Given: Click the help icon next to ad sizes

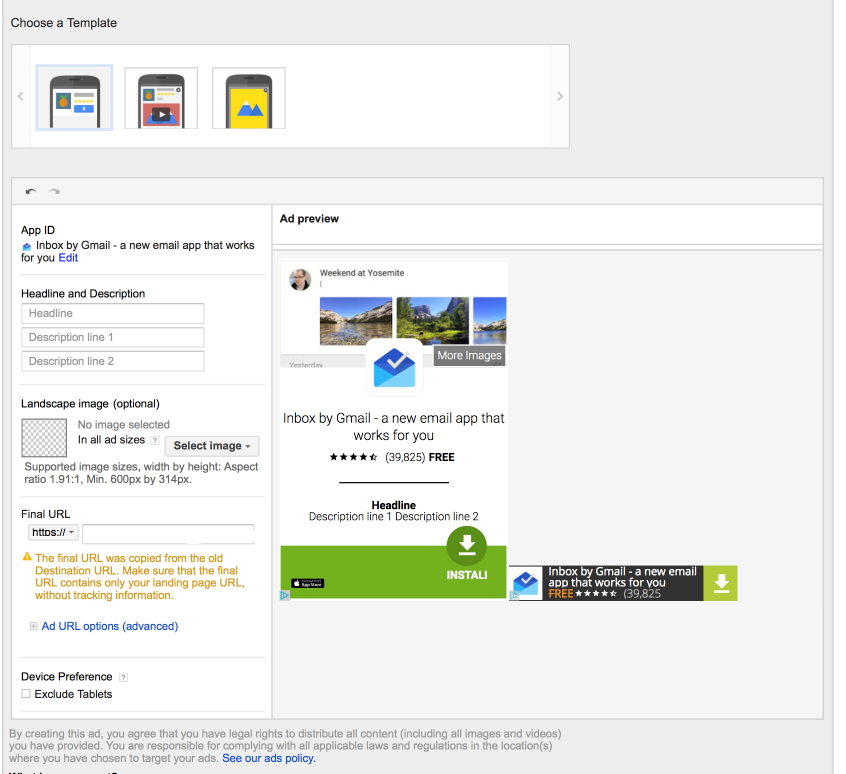Looking at the screenshot, I should (x=155, y=440).
